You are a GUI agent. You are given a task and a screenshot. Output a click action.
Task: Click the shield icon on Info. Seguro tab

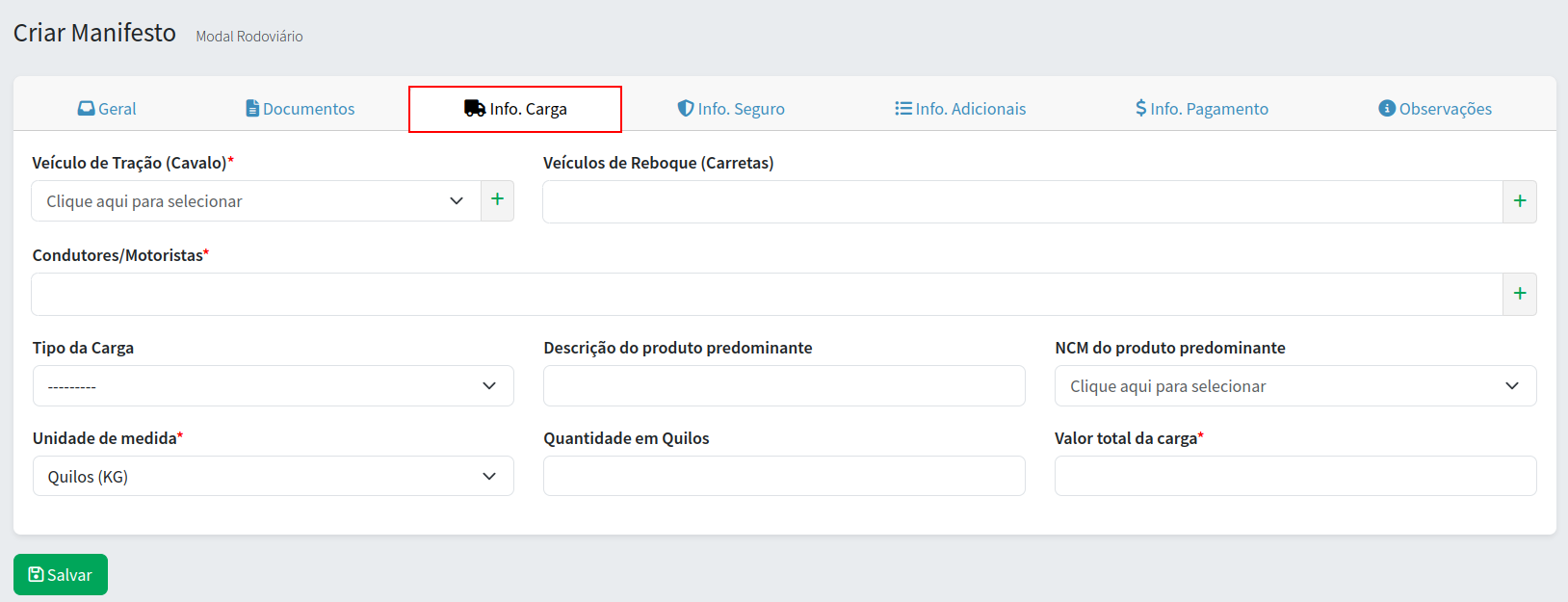pyautogui.click(x=686, y=109)
